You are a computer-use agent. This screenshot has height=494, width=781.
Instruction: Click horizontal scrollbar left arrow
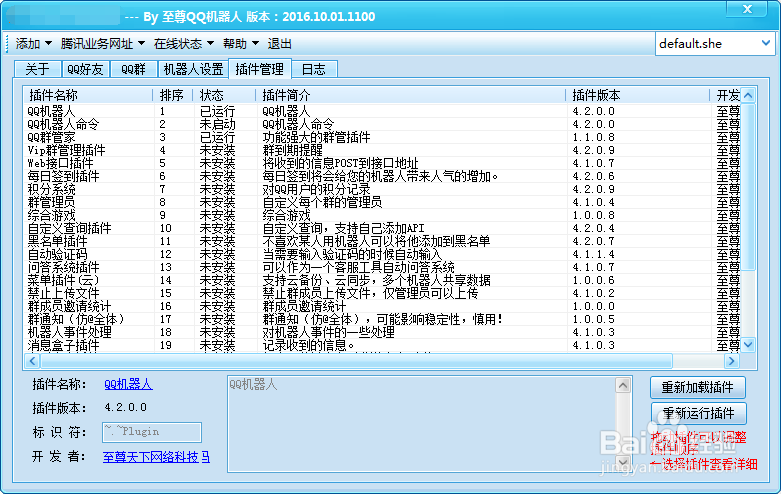(32, 361)
